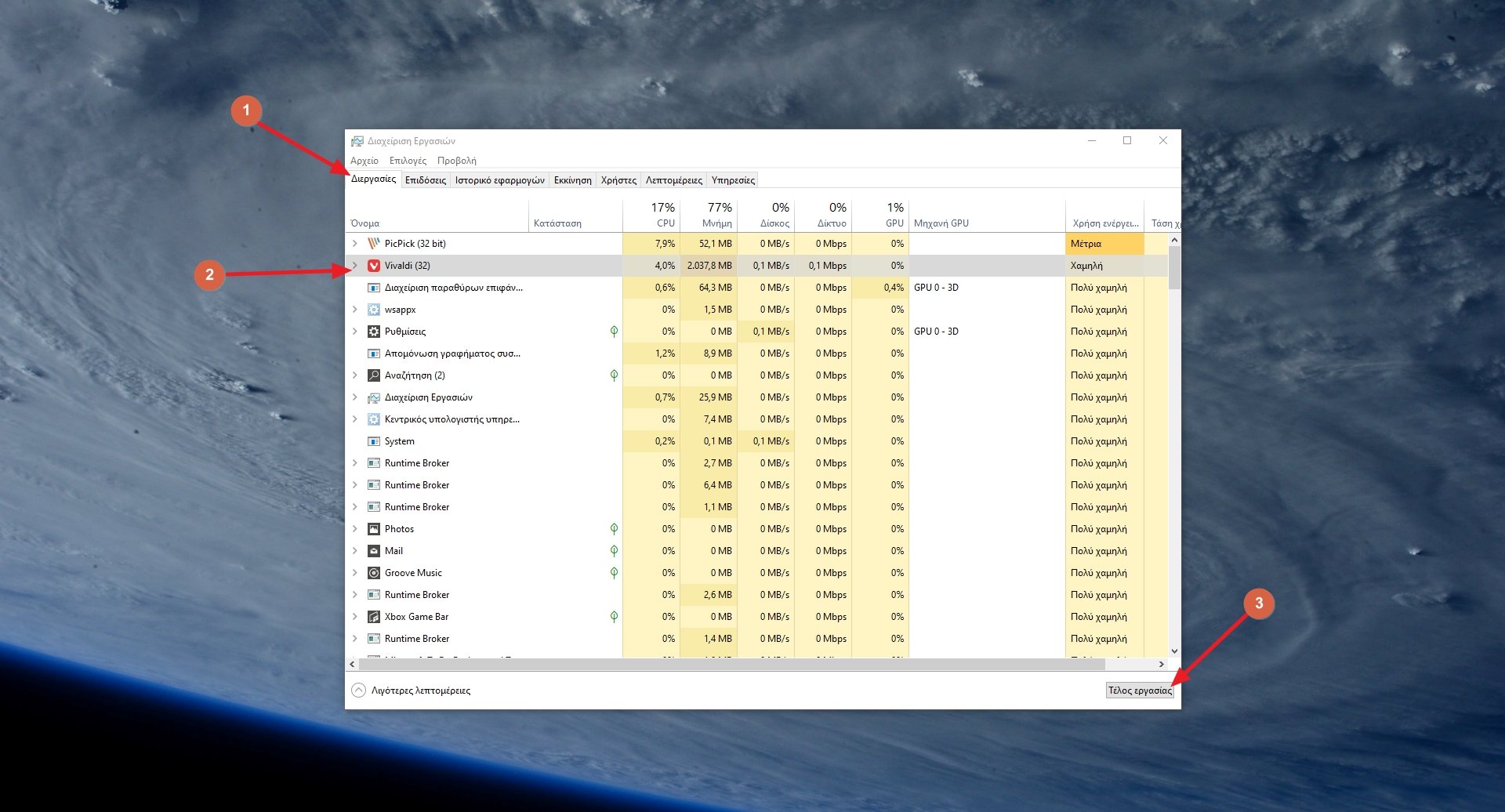1505x812 pixels.
Task: Click the Mail app icon
Action: 374,551
